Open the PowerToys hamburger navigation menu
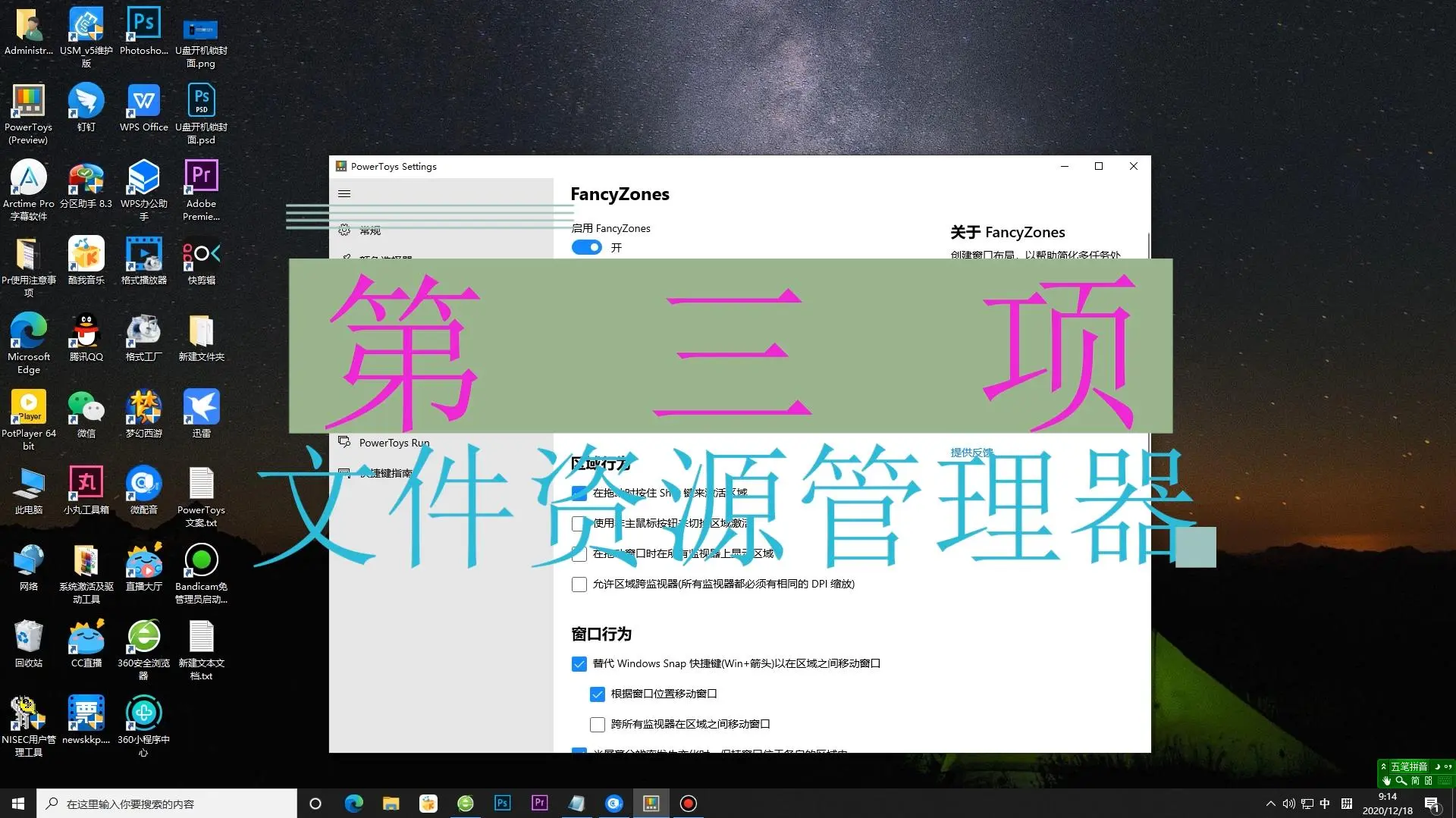 [344, 193]
